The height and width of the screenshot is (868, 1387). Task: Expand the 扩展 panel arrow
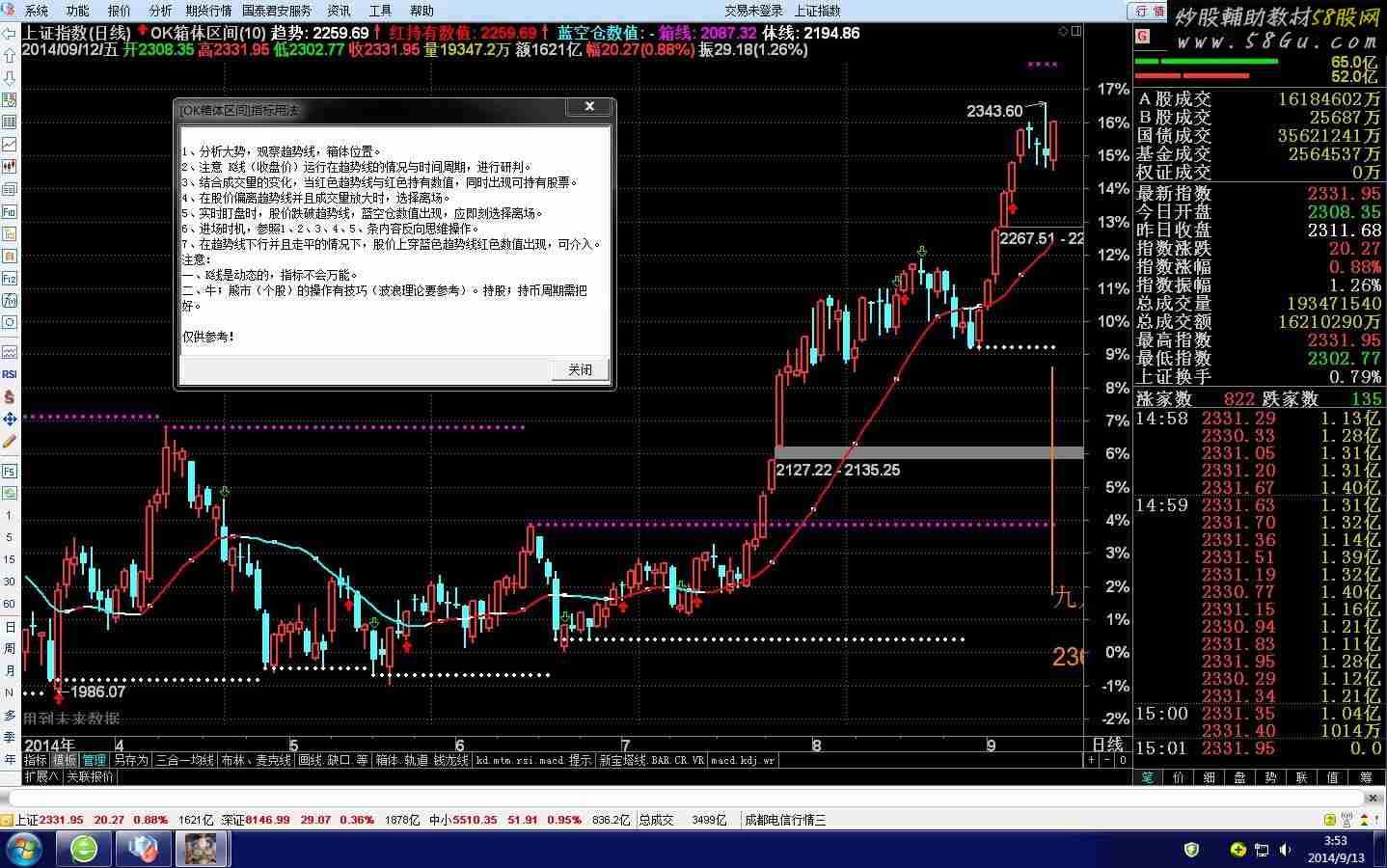41,775
